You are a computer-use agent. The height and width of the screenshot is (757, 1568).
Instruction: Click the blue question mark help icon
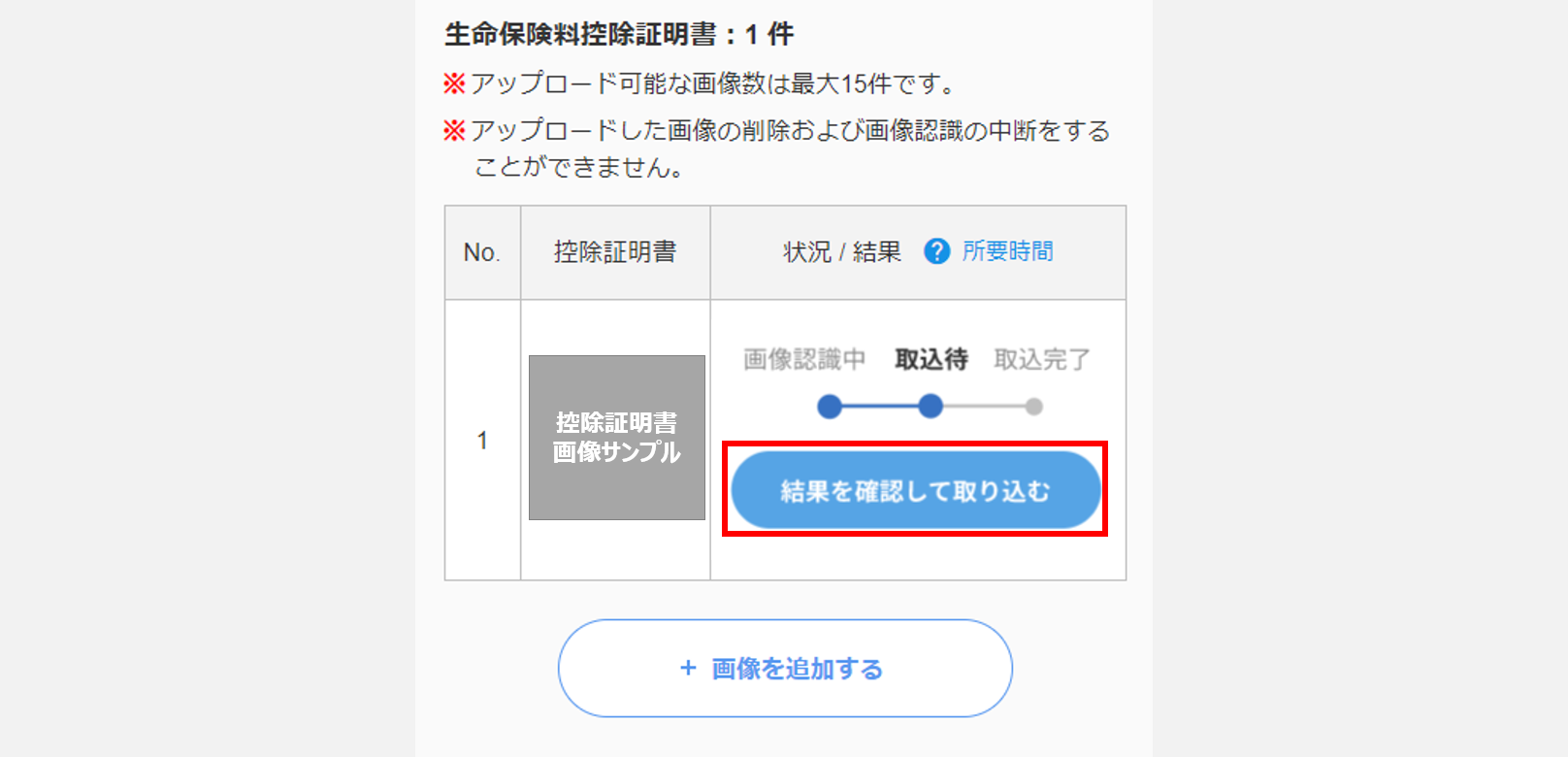click(936, 251)
